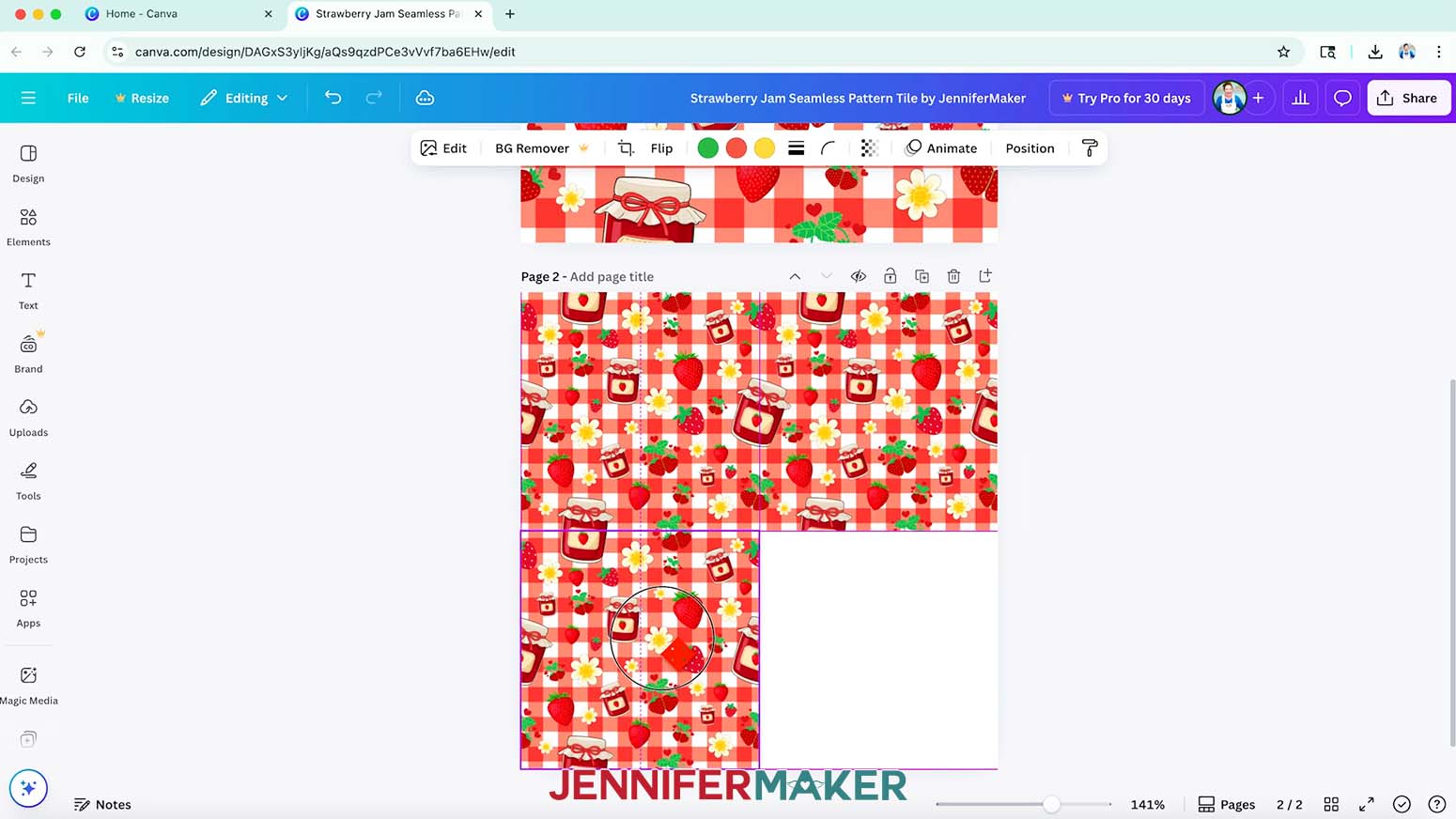1456x819 pixels.
Task: Open the Notes panel
Action: 102,804
